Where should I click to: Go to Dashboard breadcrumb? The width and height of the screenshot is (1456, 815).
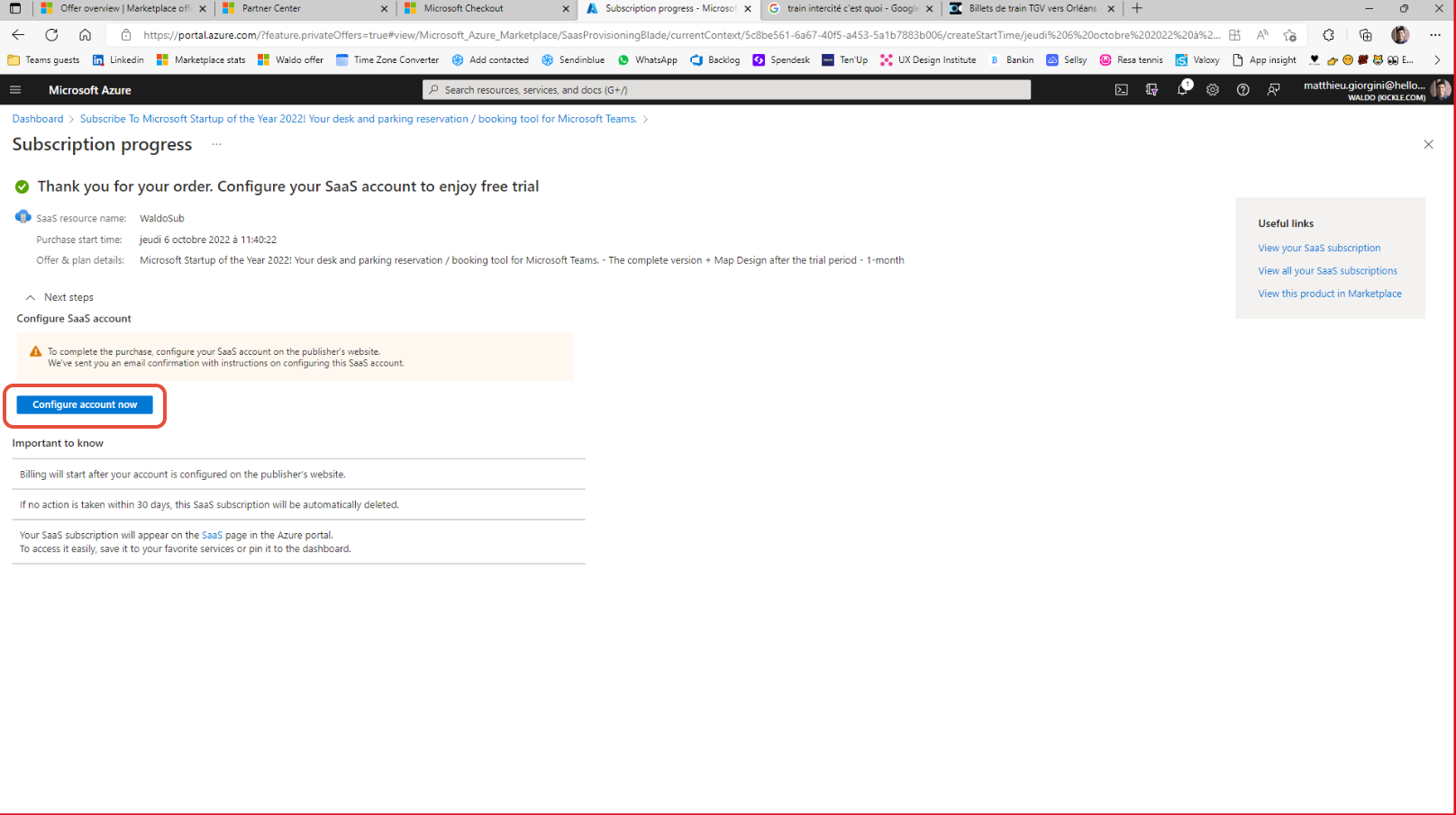tap(38, 119)
